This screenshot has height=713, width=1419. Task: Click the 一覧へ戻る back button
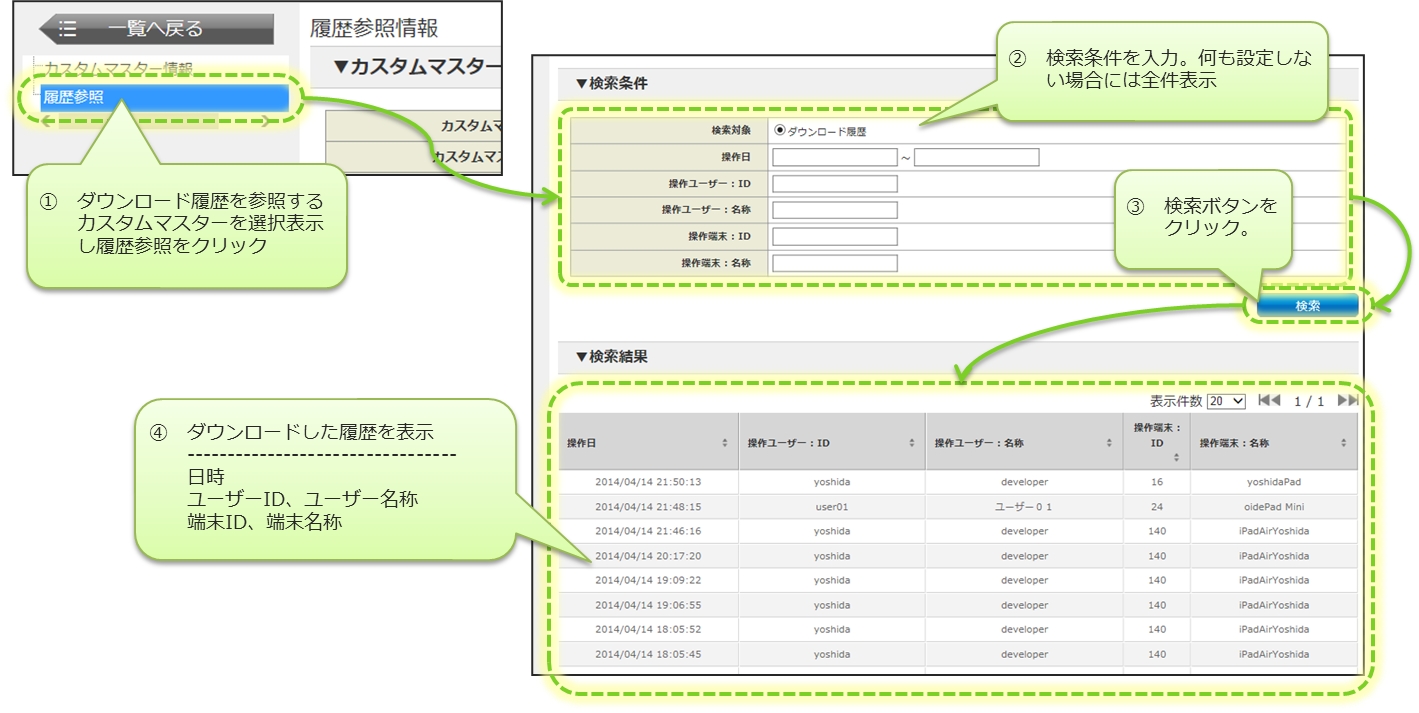click(x=156, y=29)
